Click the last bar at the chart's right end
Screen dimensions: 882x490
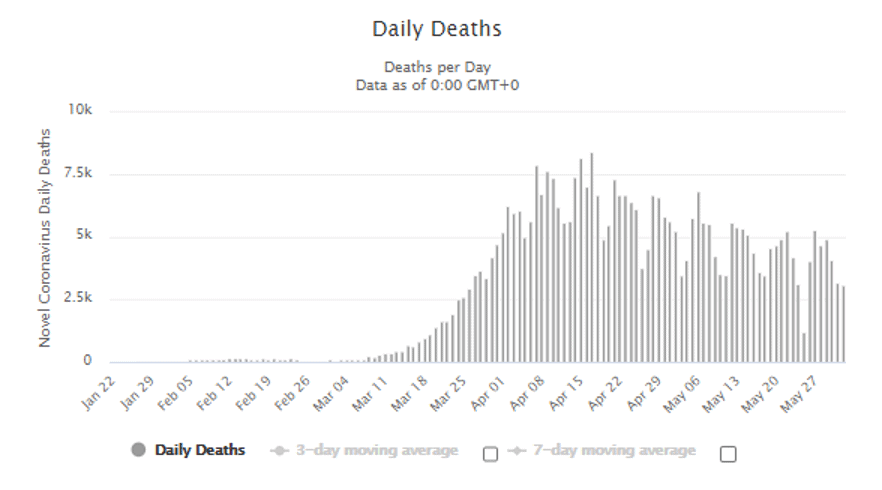coord(843,324)
